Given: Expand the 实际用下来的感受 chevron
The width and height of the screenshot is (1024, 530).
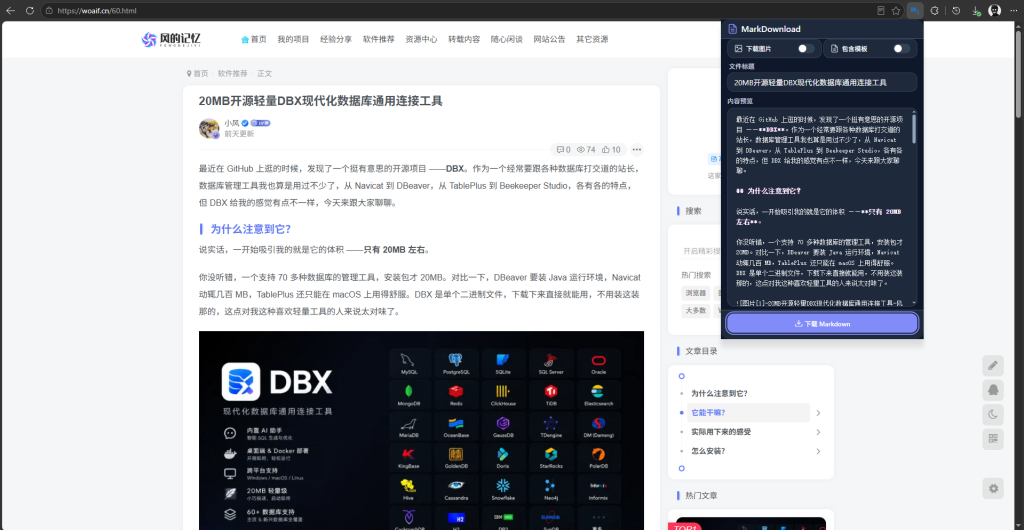Looking at the screenshot, I should [818, 431].
